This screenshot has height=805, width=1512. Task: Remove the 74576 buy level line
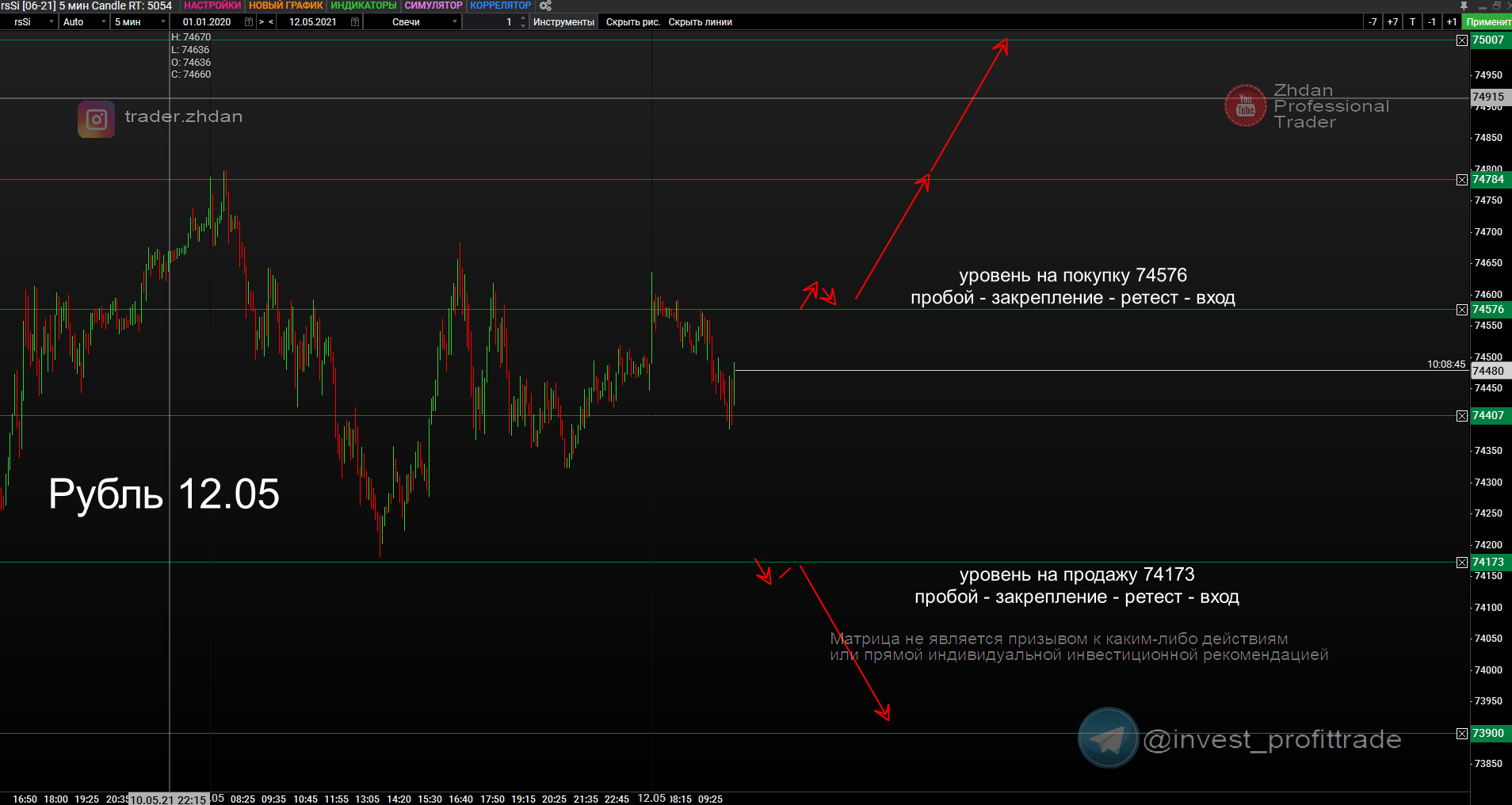tap(1462, 310)
